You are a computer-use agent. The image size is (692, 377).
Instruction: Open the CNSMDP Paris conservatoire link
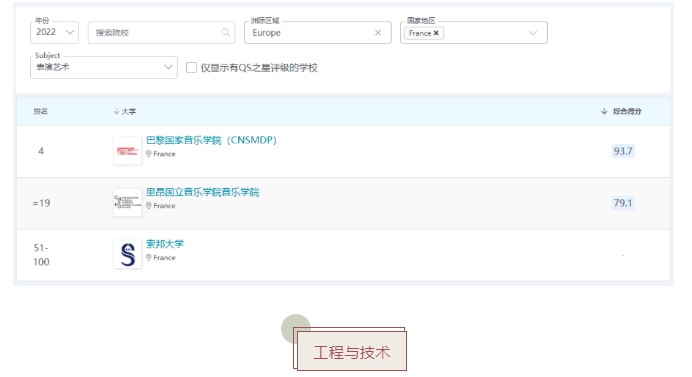pyautogui.click(x=211, y=140)
